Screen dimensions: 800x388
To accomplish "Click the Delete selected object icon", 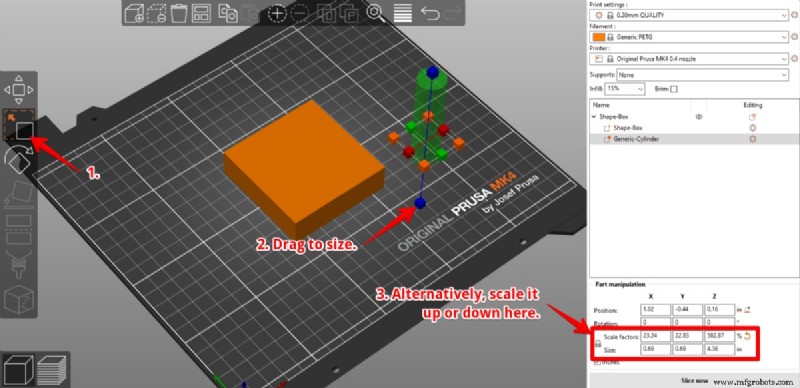I will [x=157, y=13].
